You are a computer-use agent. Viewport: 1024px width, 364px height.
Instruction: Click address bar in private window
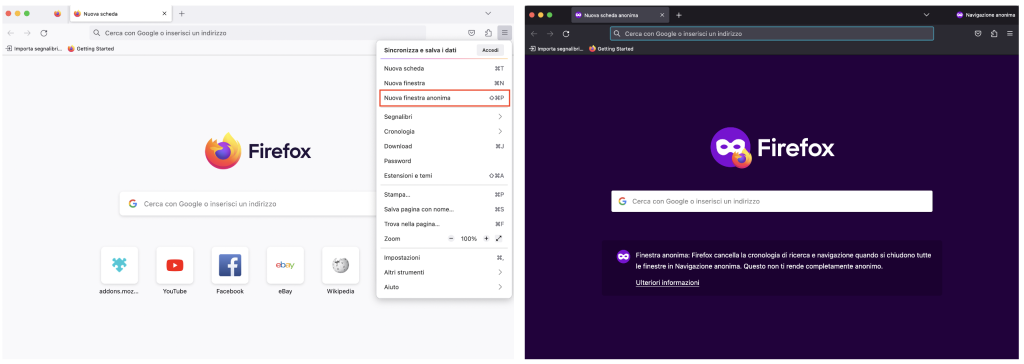pyautogui.click(x=772, y=33)
